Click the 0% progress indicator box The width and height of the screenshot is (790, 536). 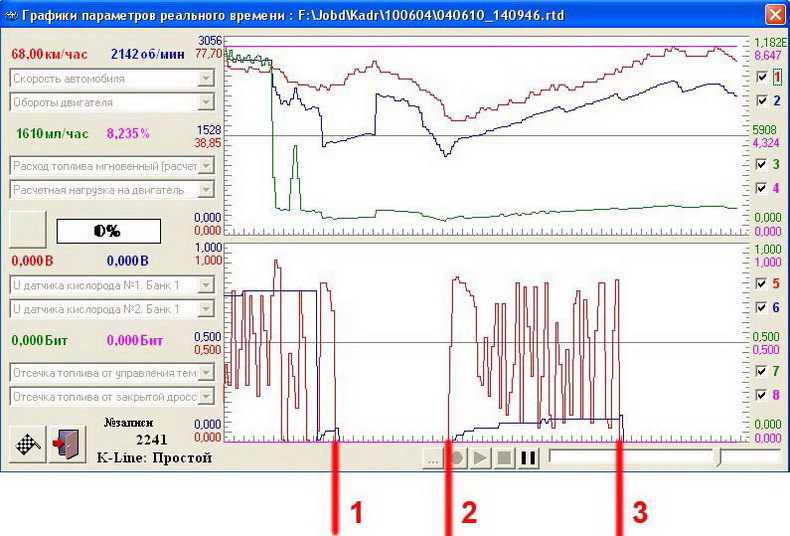107,230
